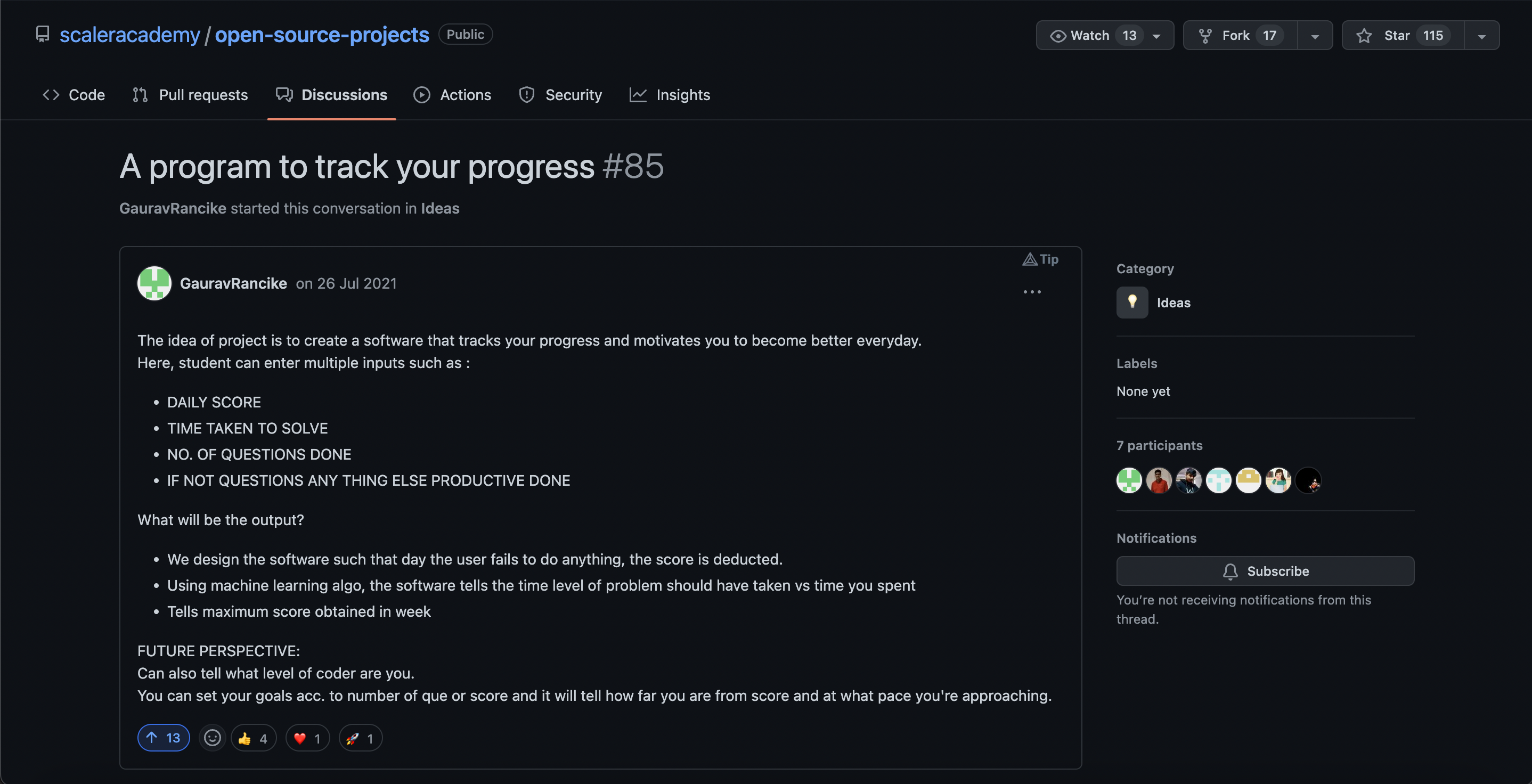
Task: Open the add-reaction smiley icon
Action: coord(213,738)
